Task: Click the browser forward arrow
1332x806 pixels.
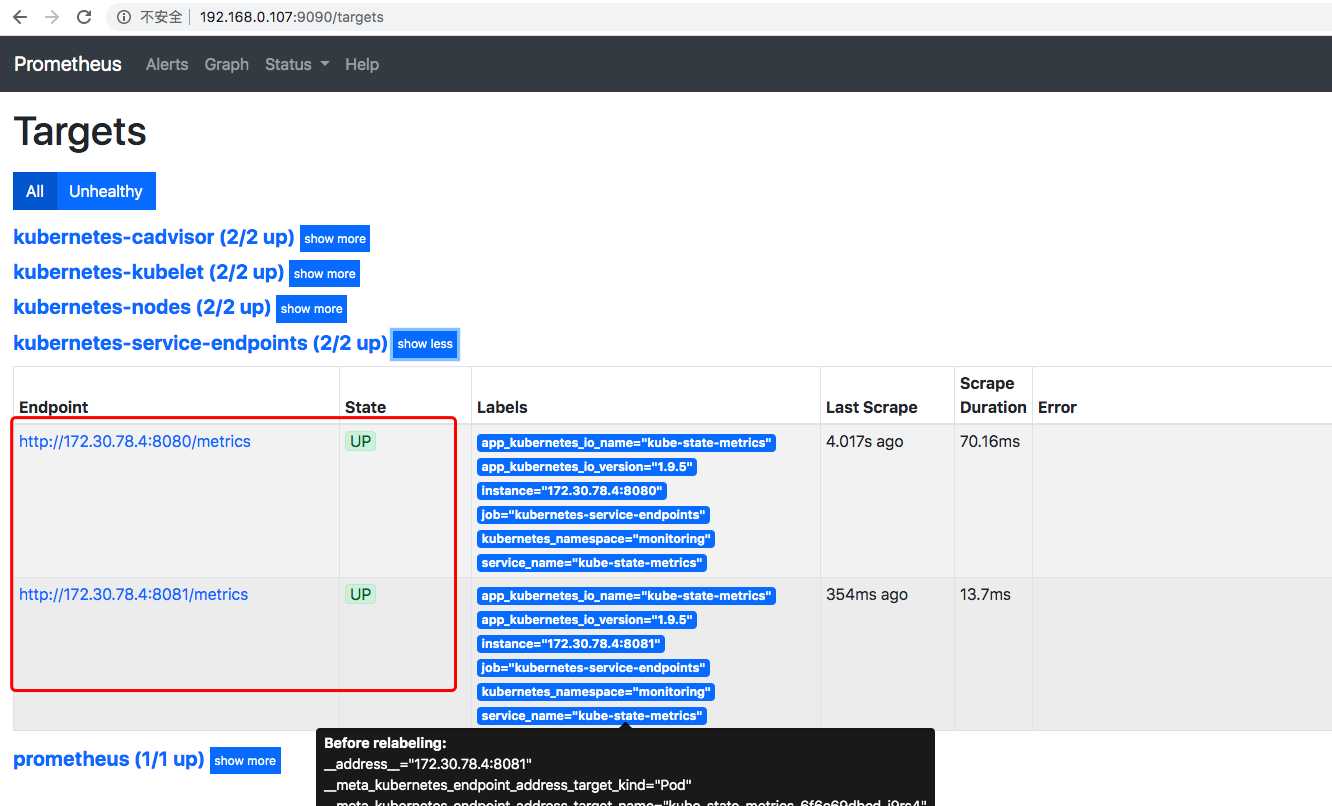Action: pyautogui.click(x=52, y=17)
